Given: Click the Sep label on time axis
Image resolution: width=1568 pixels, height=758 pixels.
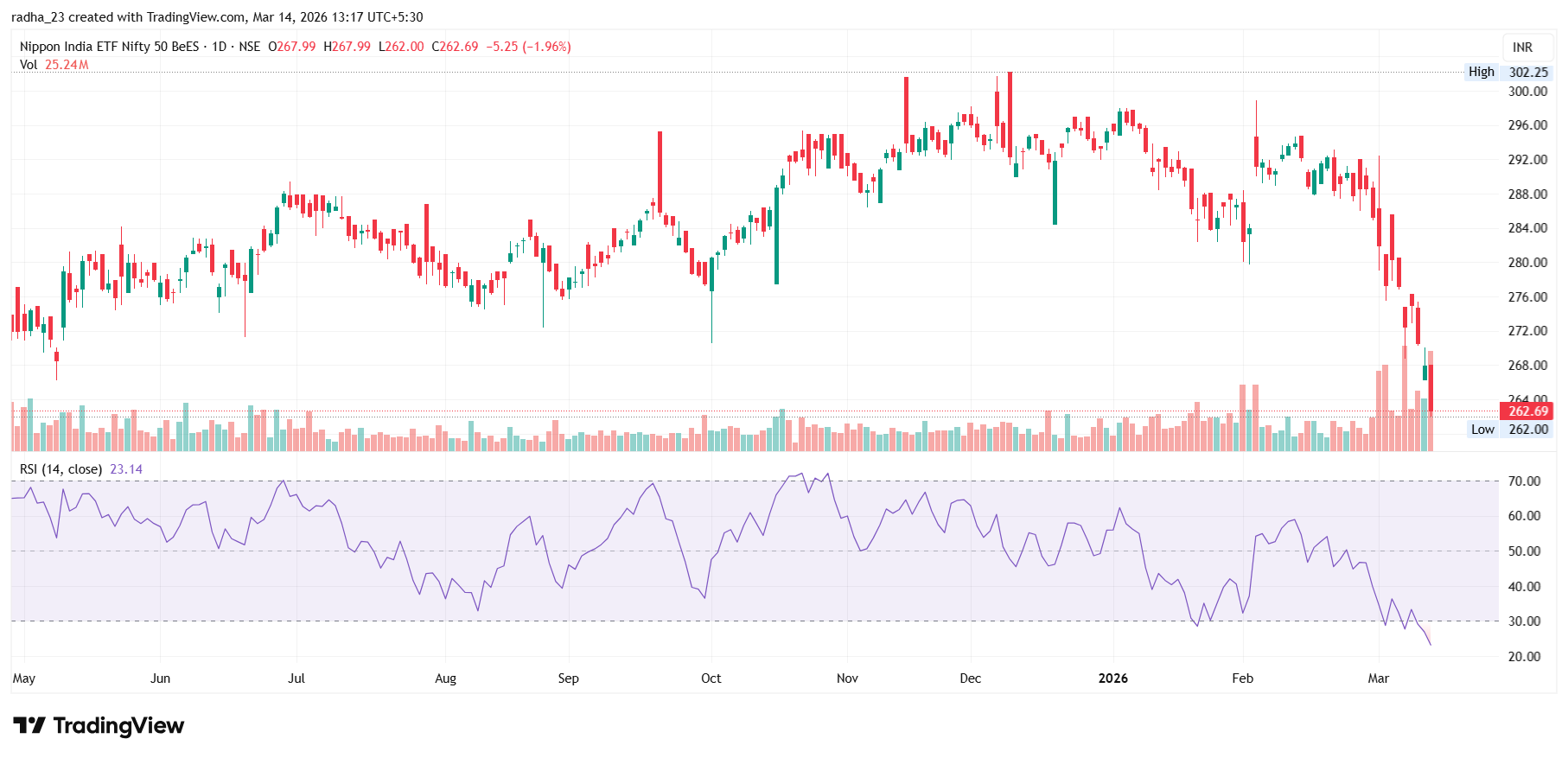Looking at the screenshot, I should tap(568, 678).
